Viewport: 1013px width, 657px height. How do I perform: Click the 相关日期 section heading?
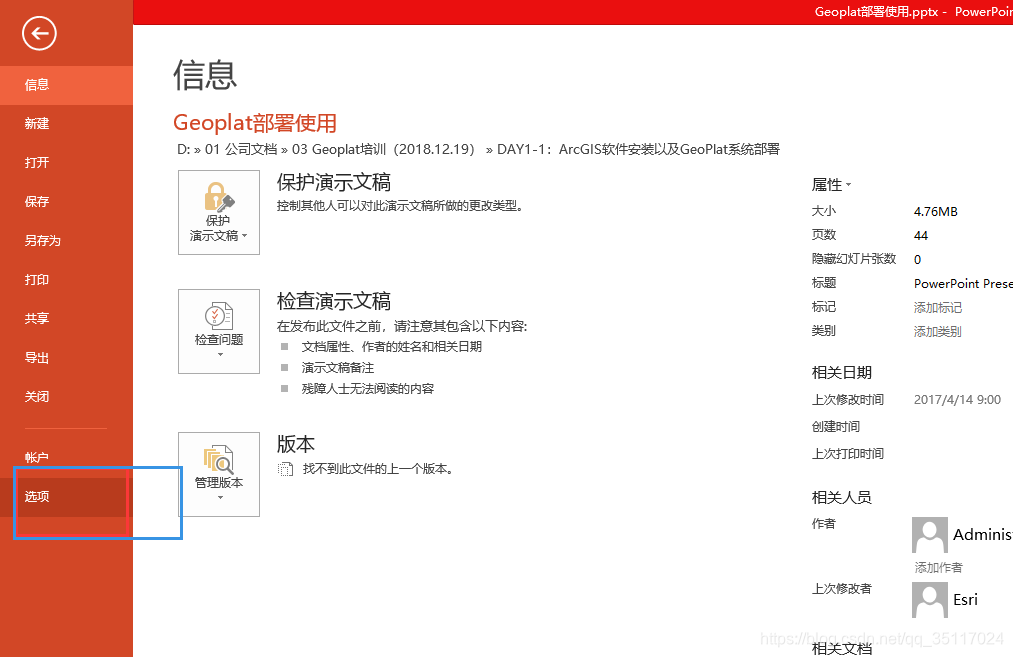(x=842, y=373)
